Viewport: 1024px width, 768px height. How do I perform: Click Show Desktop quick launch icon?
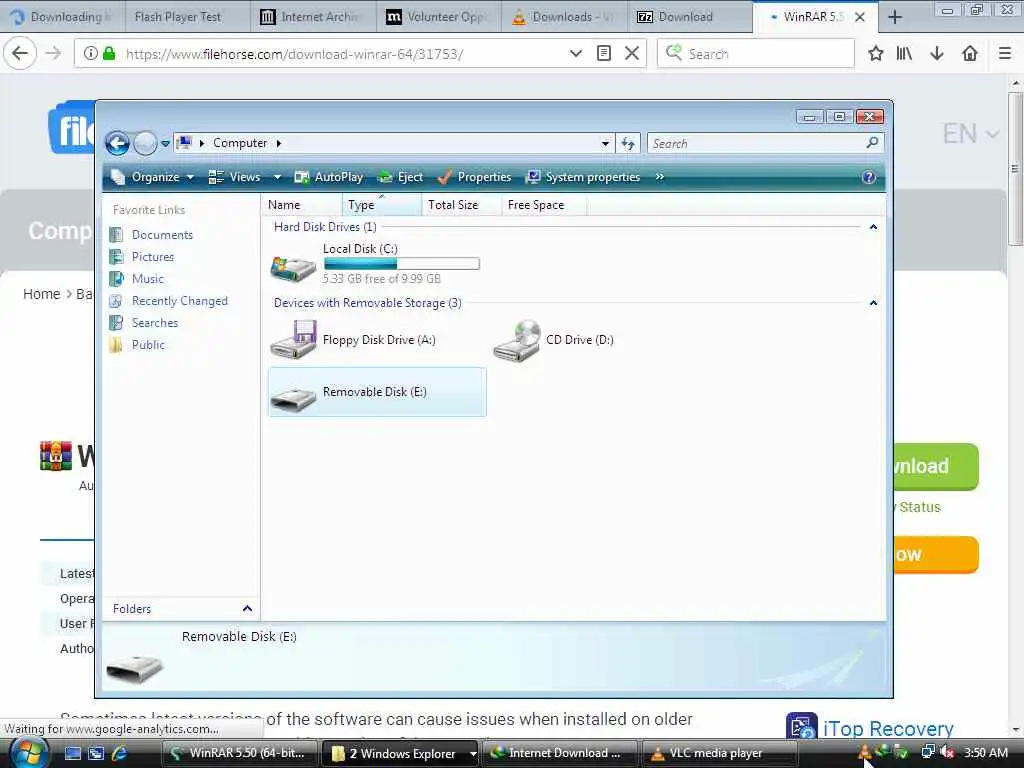pos(73,753)
